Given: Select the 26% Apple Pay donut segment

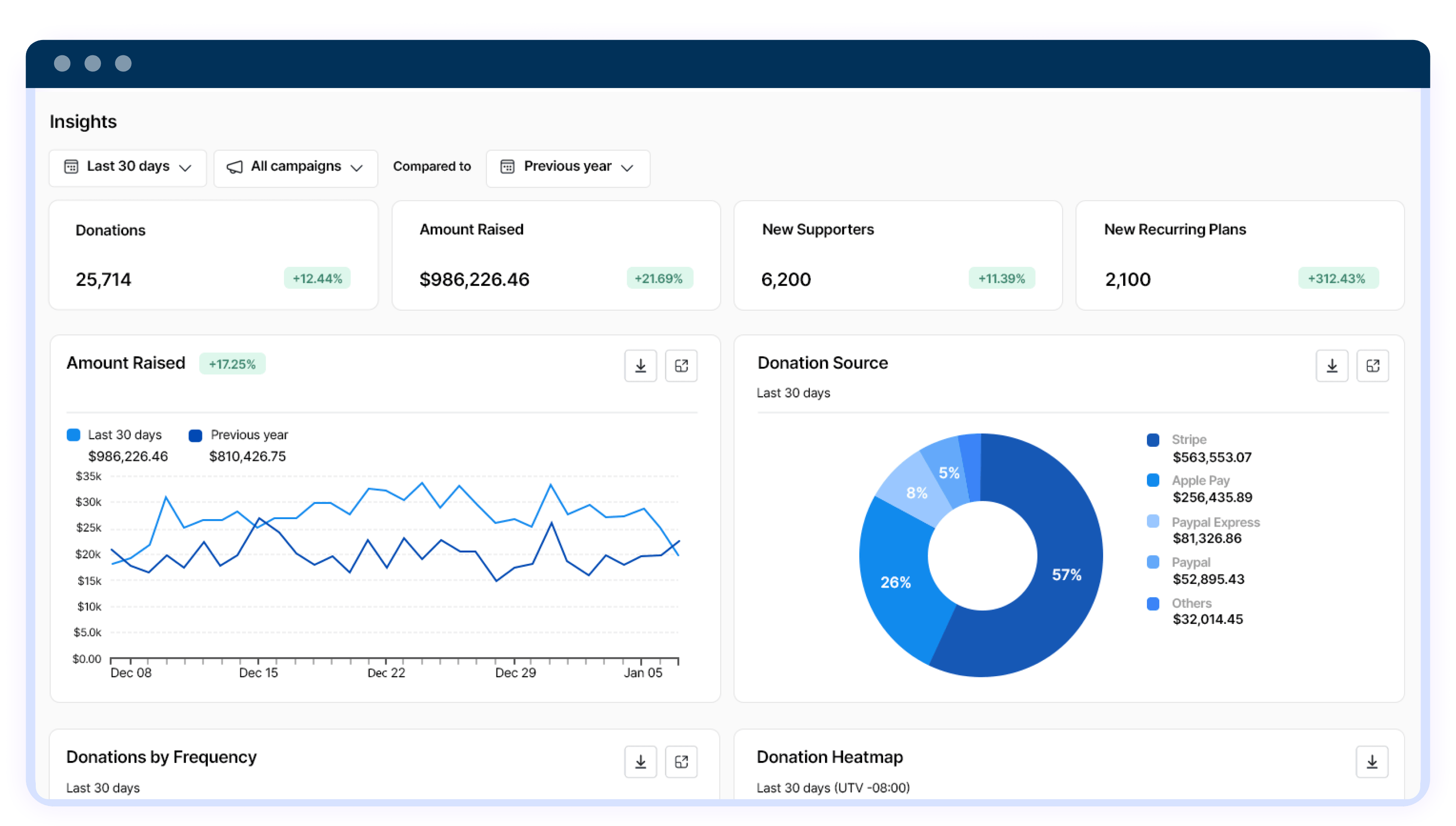Looking at the screenshot, I should [895, 582].
